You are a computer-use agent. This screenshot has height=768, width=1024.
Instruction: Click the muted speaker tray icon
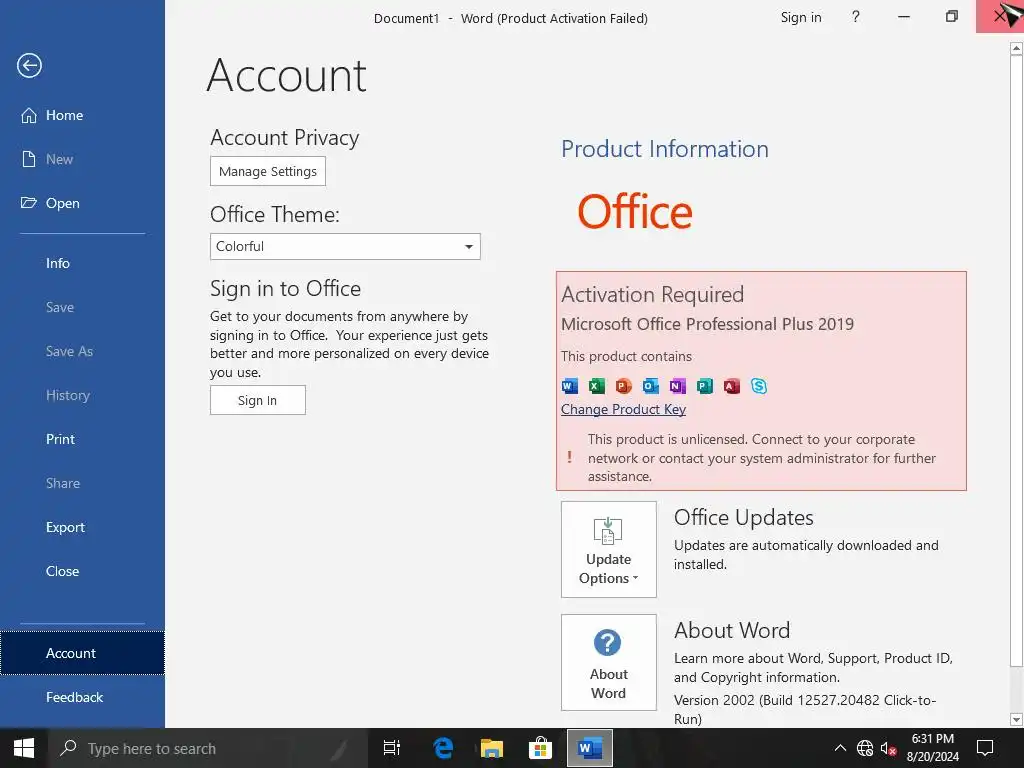coord(888,748)
